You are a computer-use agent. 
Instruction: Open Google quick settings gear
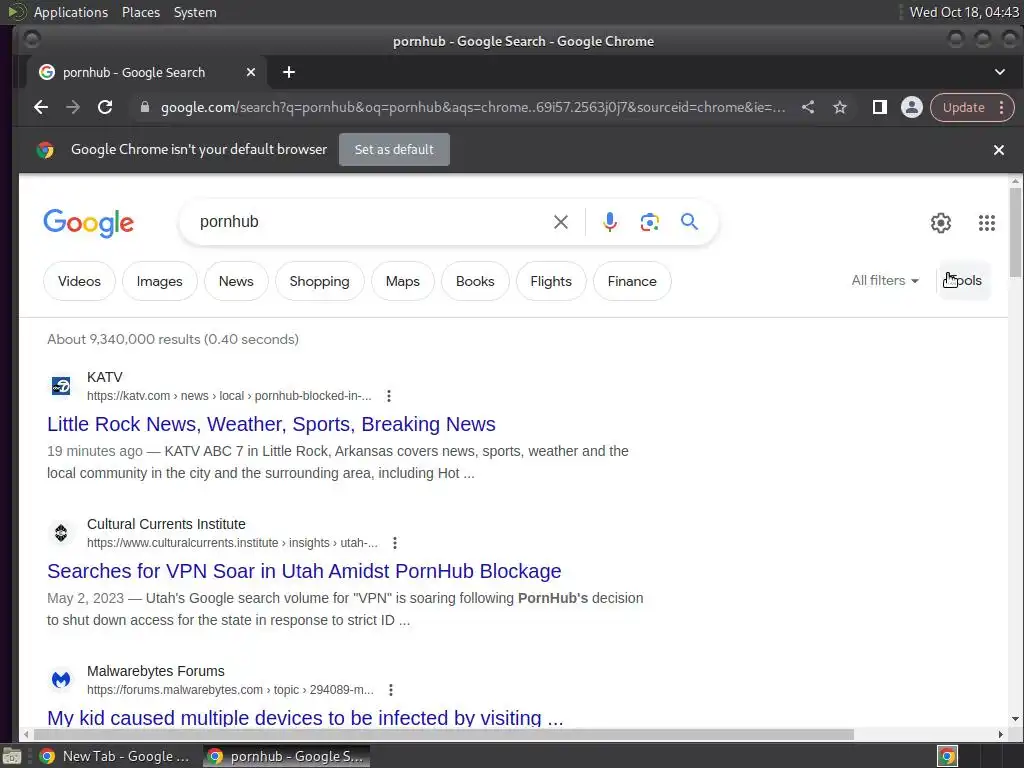tap(940, 223)
